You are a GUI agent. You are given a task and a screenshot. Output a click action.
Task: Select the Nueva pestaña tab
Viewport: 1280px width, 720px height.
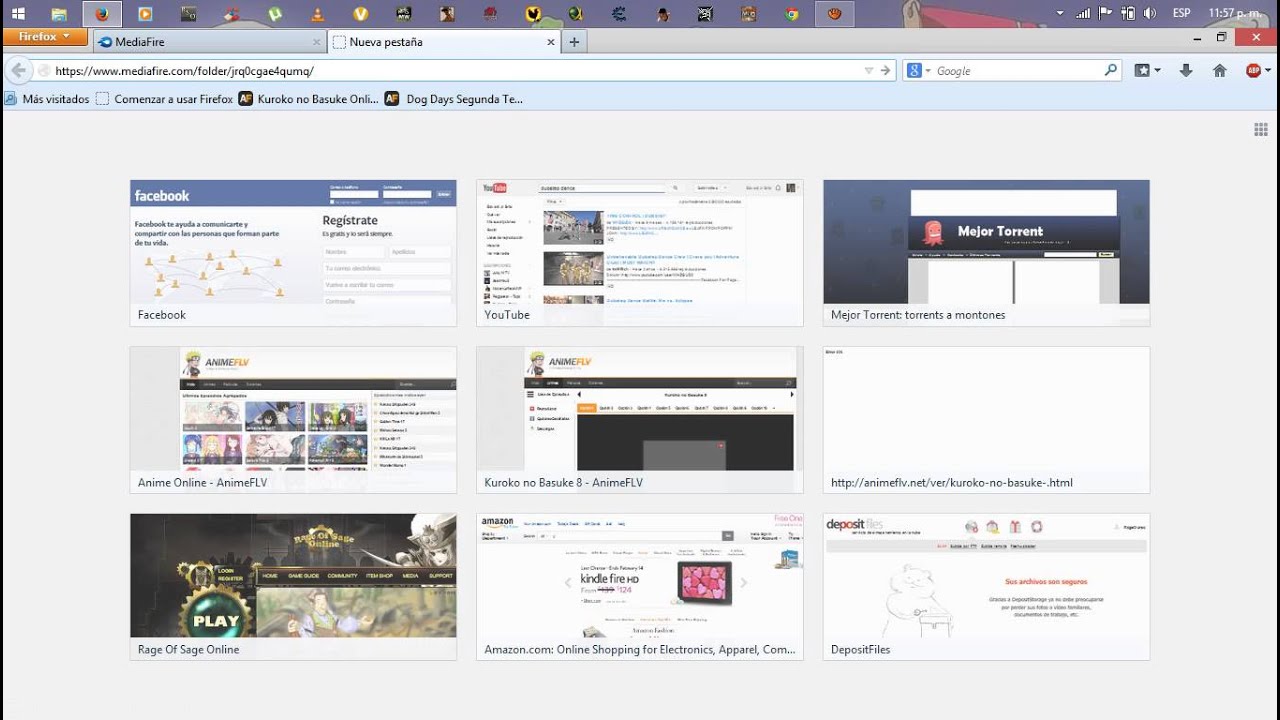click(445, 42)
